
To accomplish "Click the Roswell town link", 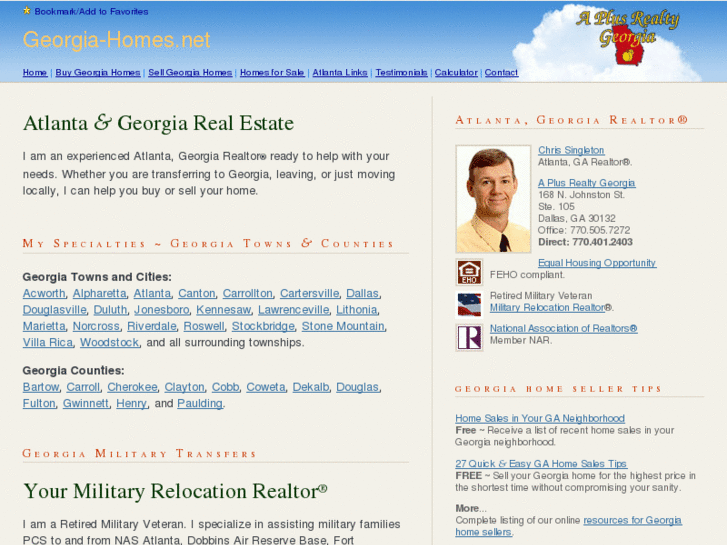I will [x=204, y=326].
